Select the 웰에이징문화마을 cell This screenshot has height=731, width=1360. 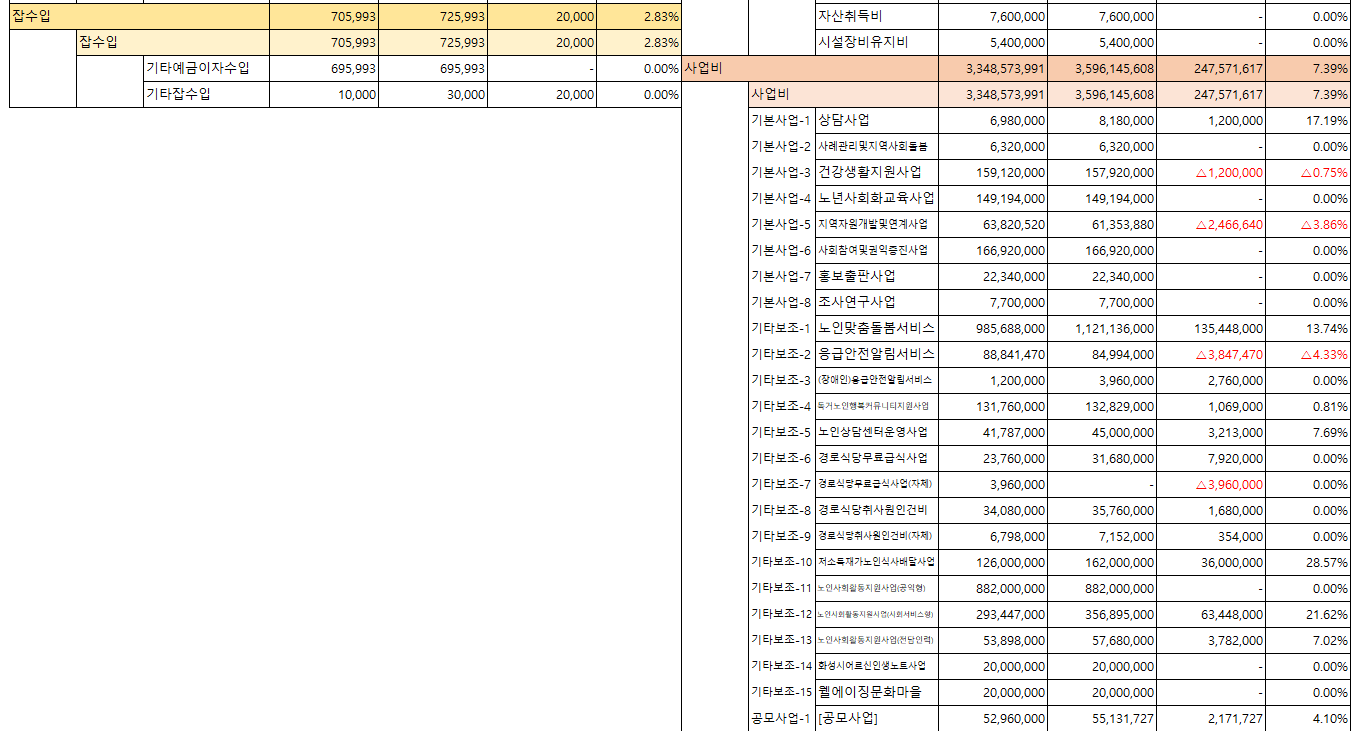pos(877,693)
